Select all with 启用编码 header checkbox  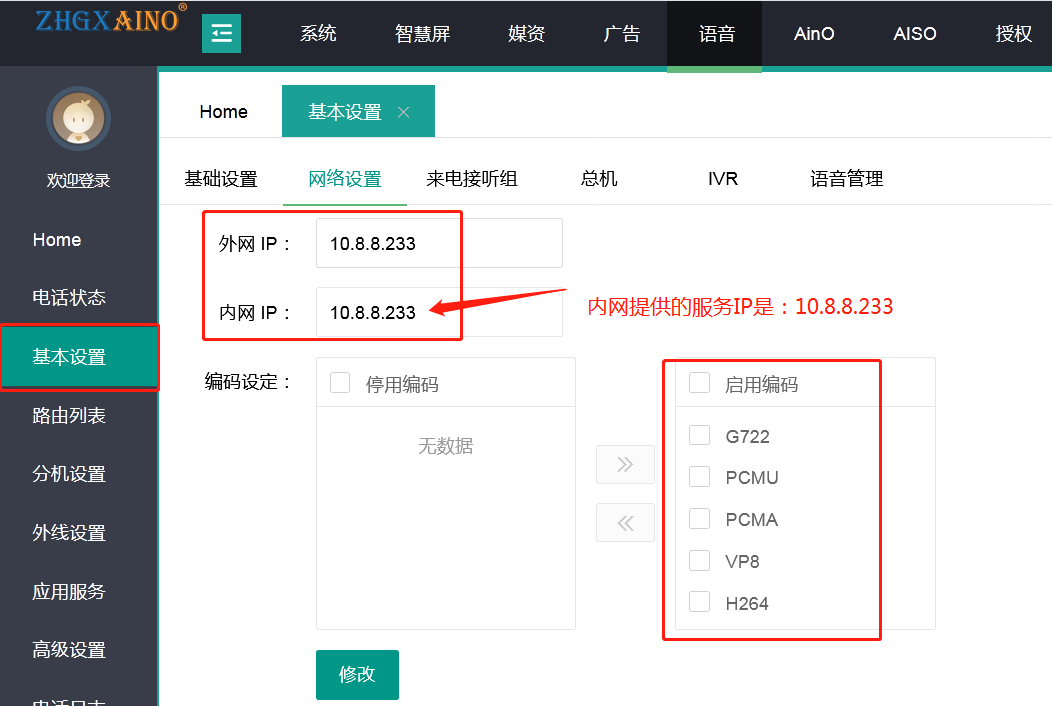coord(700,383)
